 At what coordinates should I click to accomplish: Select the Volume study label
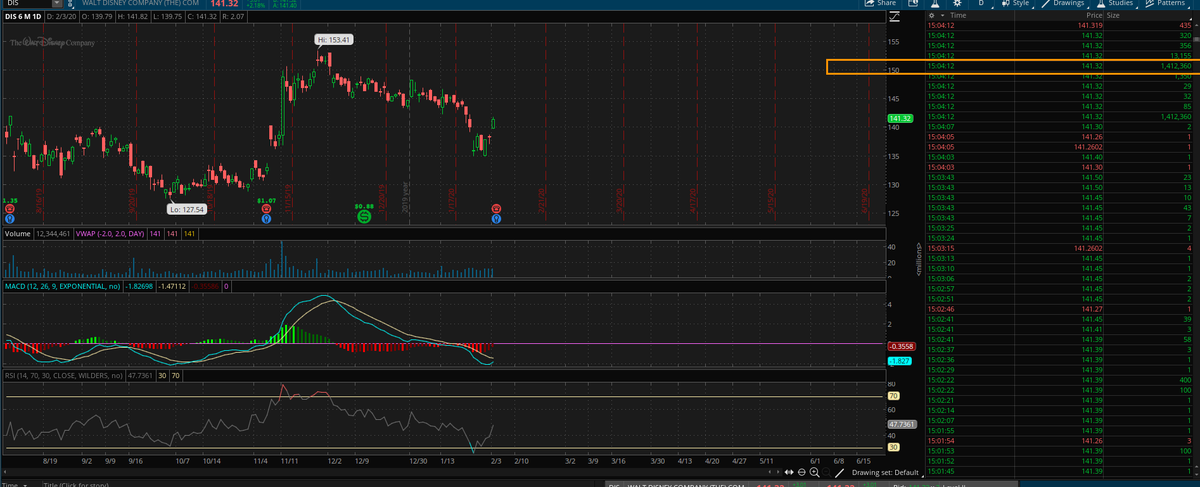click(19, 233)
